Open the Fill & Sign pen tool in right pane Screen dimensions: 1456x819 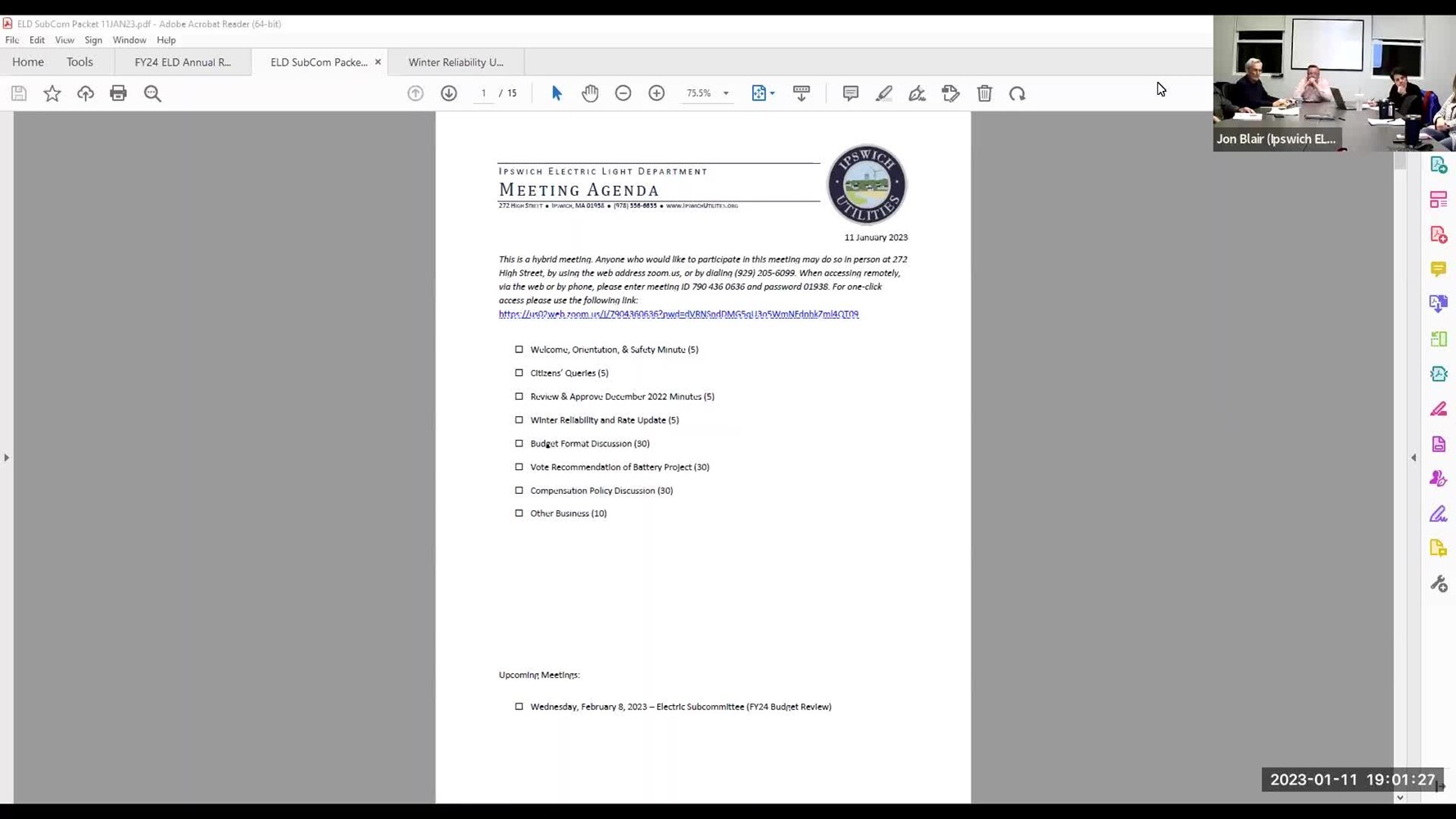click(x=1439, y=514)
